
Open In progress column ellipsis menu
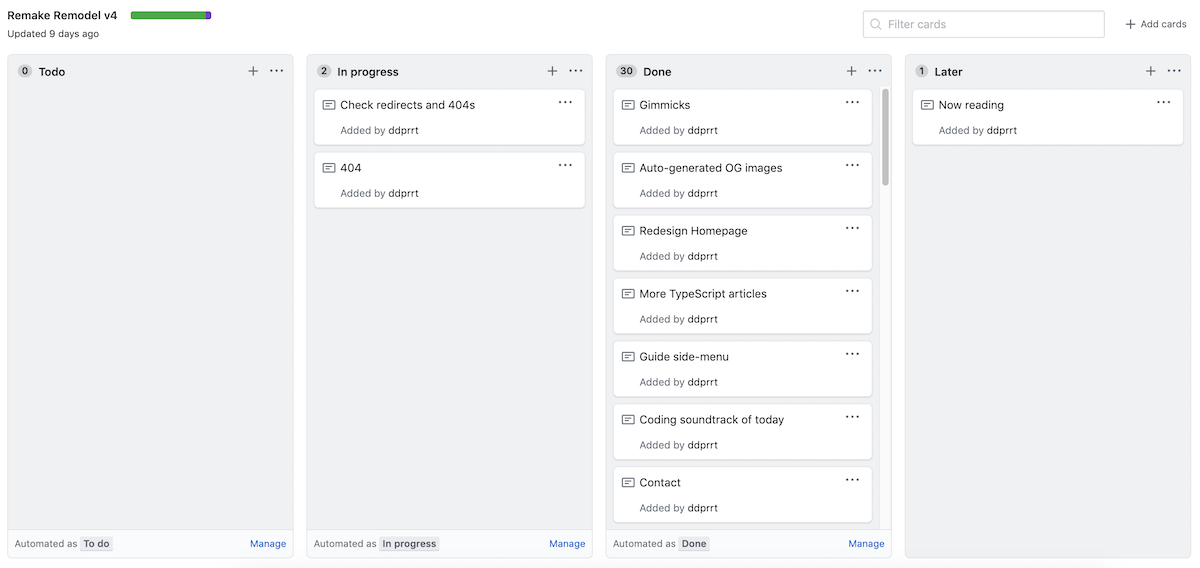coord(576,71)
